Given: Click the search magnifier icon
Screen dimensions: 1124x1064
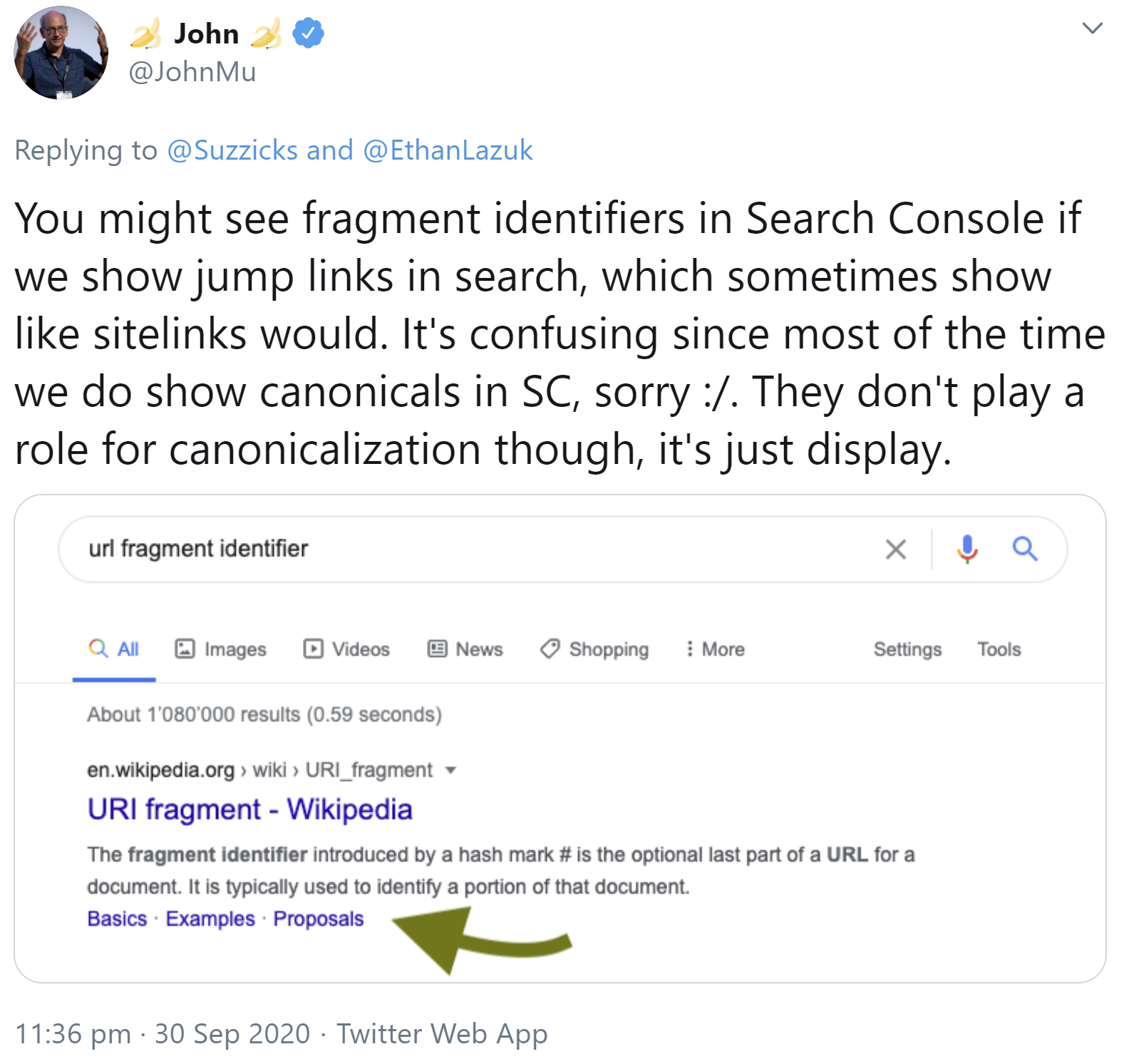Looking at the screenshot, I should (1026, 549).
